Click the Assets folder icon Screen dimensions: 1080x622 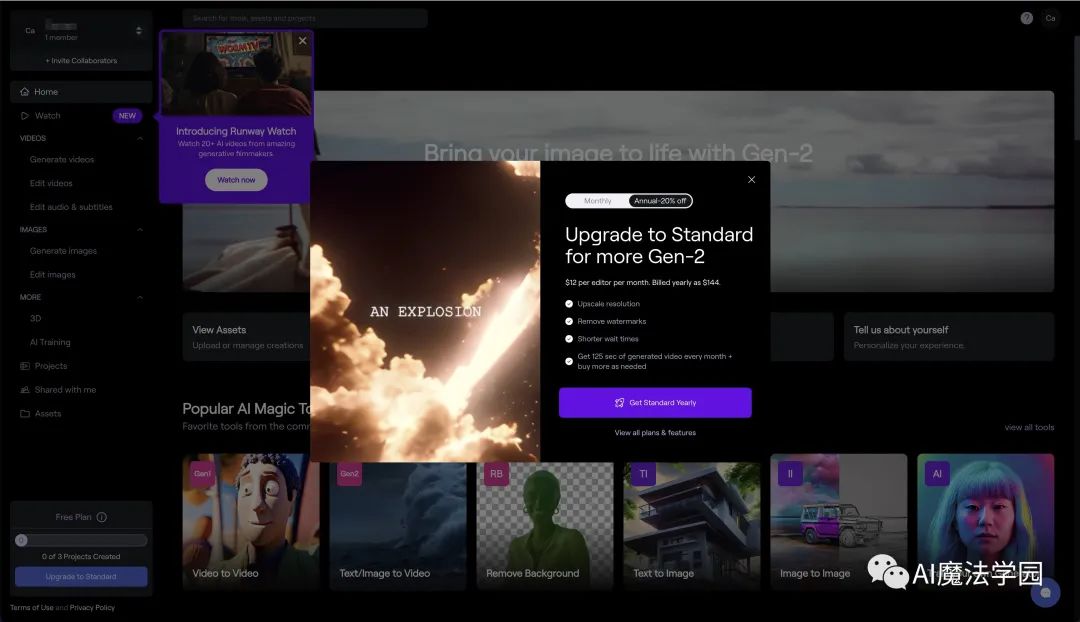pyautogui.click(x=25, y=413)
